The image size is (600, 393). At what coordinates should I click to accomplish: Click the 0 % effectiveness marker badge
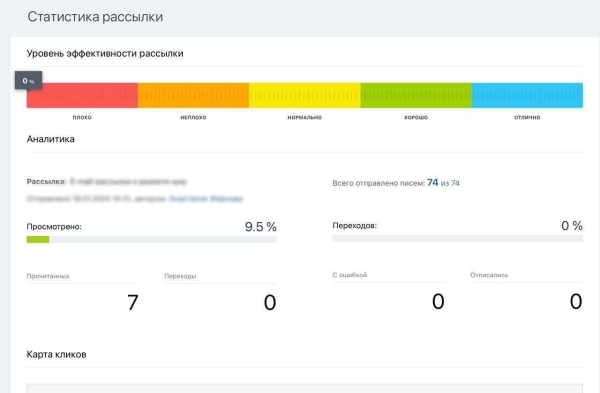tap(28, 80)
